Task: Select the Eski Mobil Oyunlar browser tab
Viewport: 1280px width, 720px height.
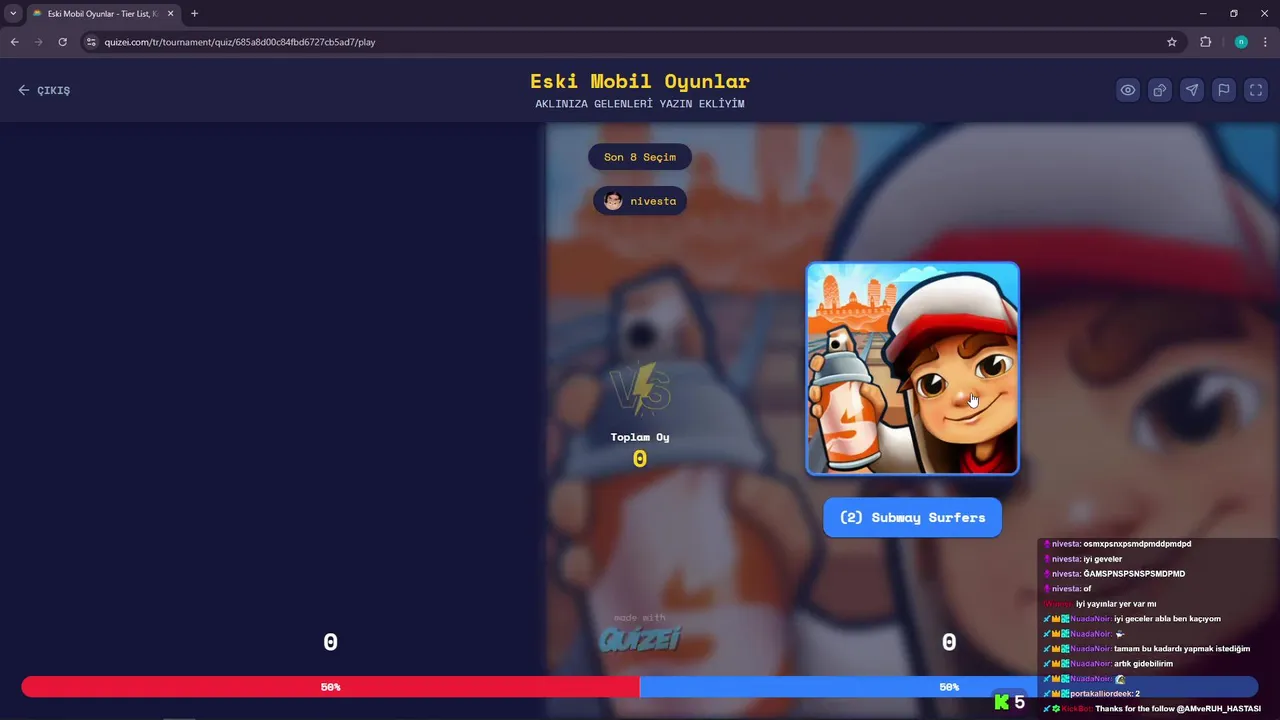Action: pos(103,14)
